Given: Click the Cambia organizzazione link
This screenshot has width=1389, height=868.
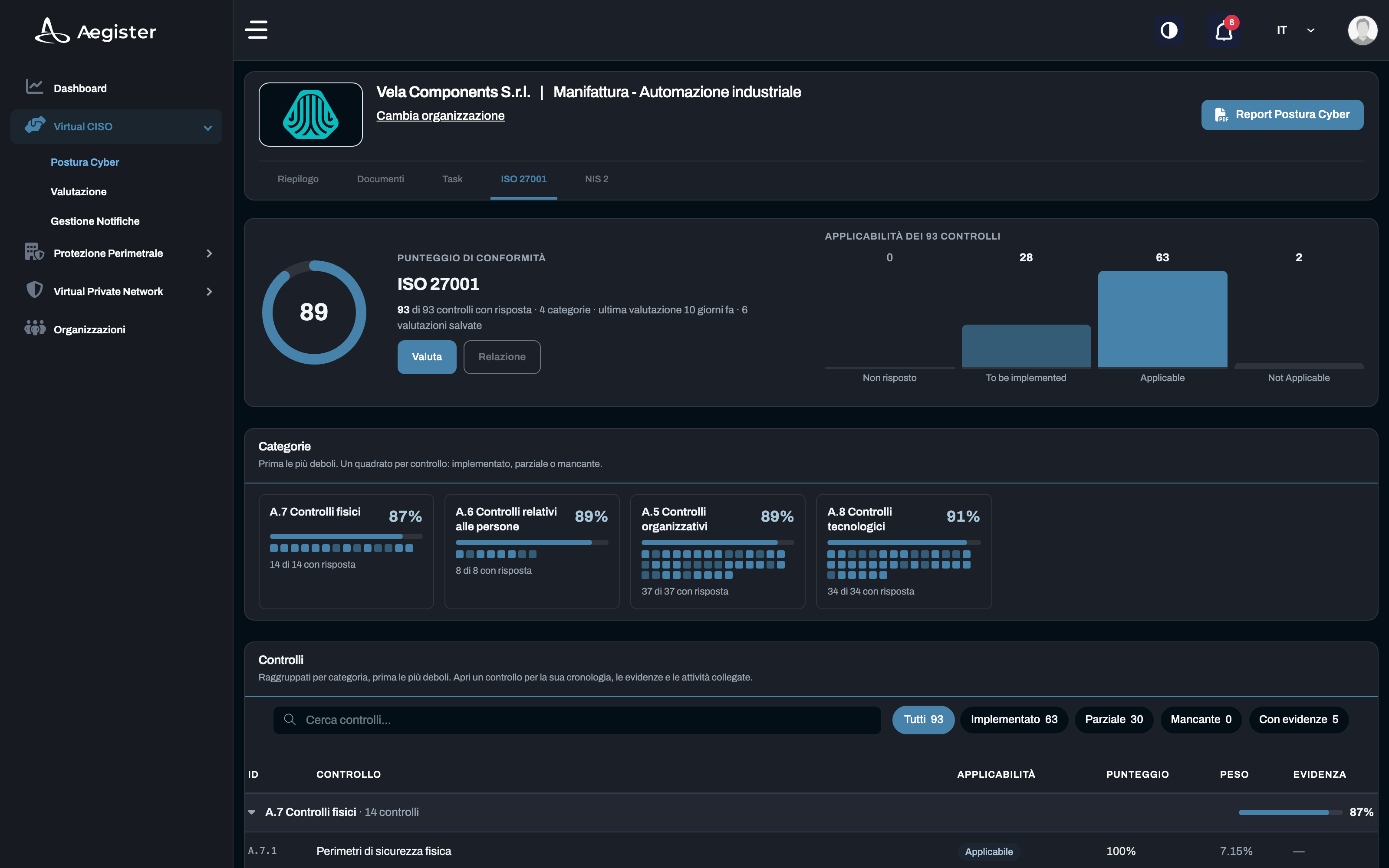Looking at the screenshot, I should click(440, 115).
